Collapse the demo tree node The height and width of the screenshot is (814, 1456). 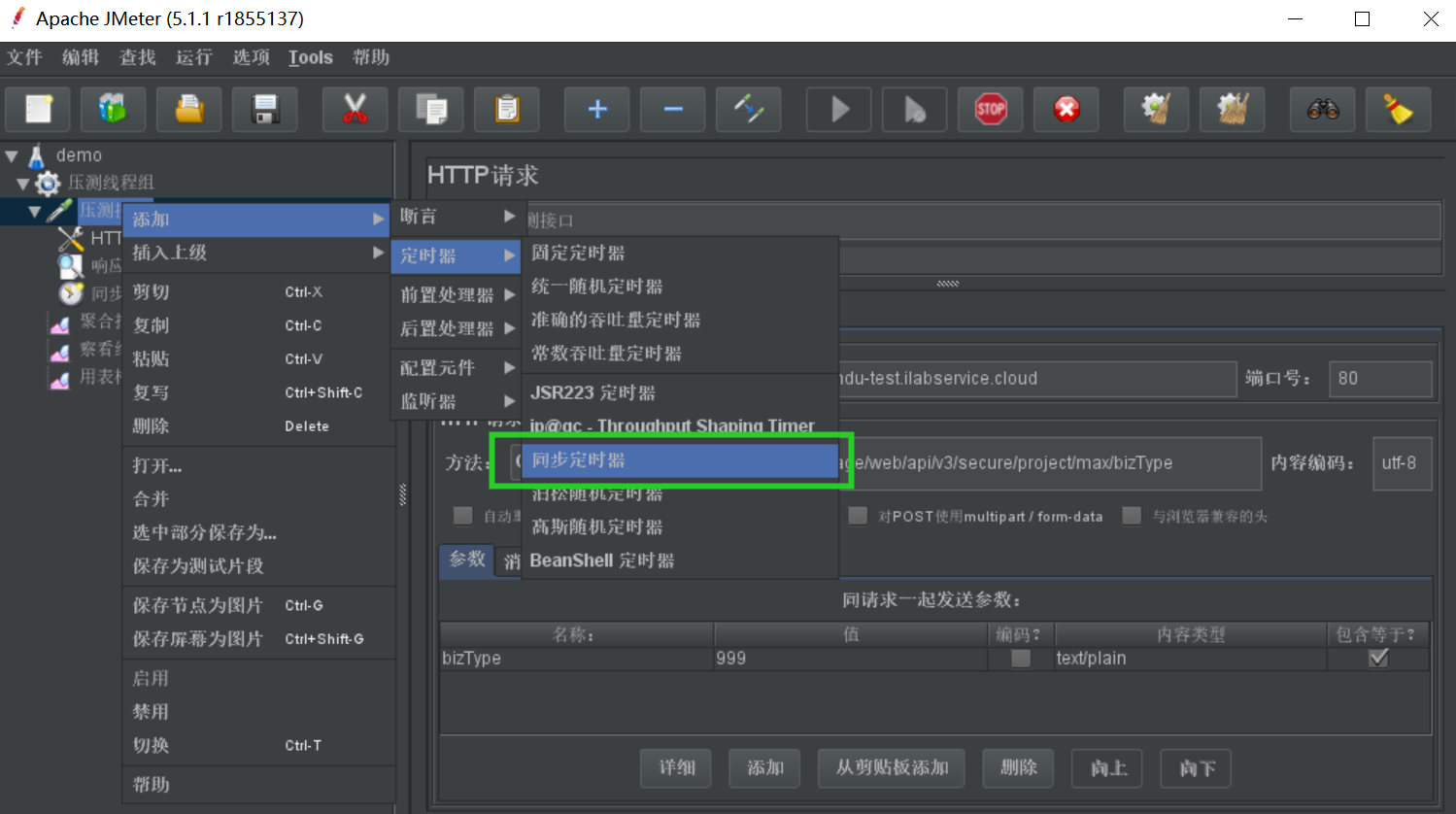click(12, 155)
